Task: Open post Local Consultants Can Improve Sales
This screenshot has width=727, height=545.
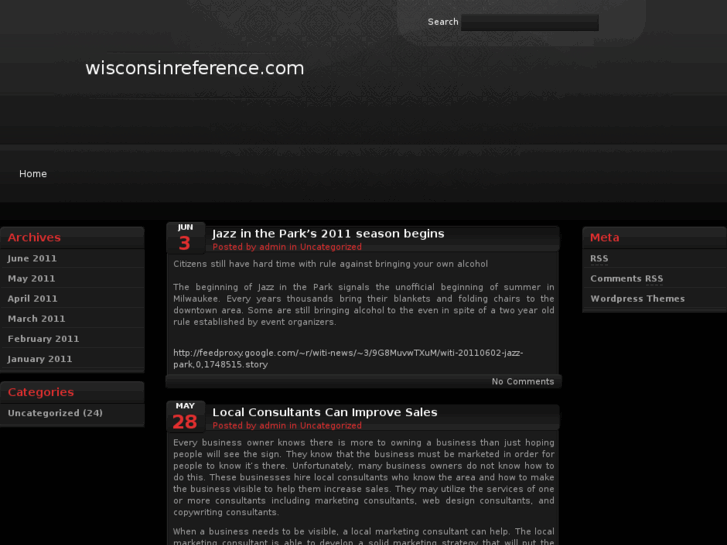Action: [325, 412]
